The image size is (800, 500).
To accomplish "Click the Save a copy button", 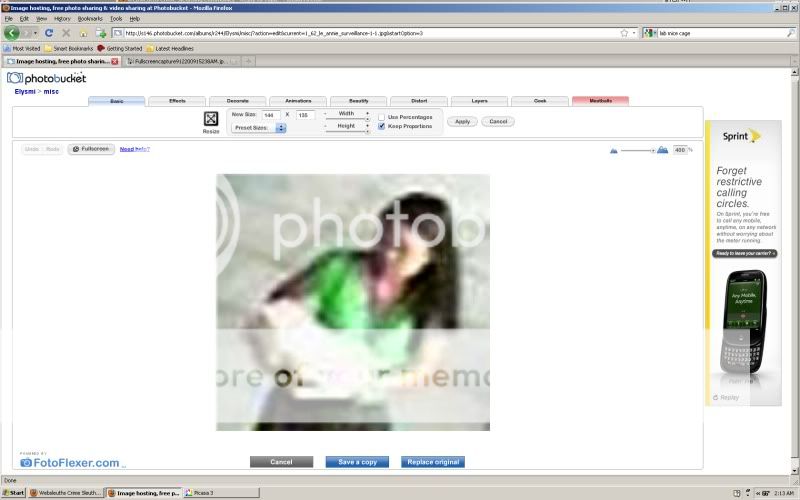I will click(x=357, y=462).
